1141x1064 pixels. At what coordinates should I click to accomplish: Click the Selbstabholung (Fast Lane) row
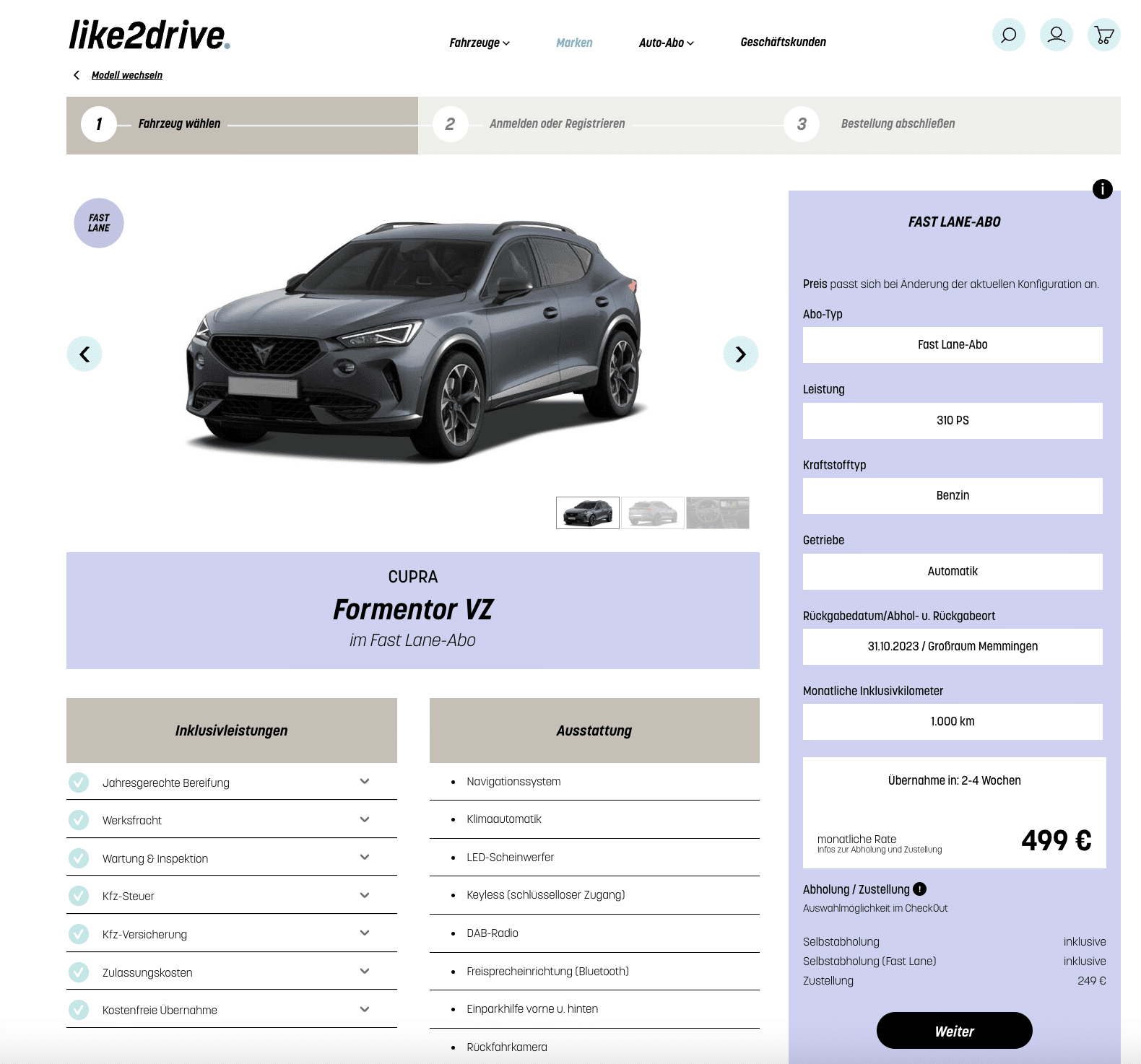click(x=955, y=961)
